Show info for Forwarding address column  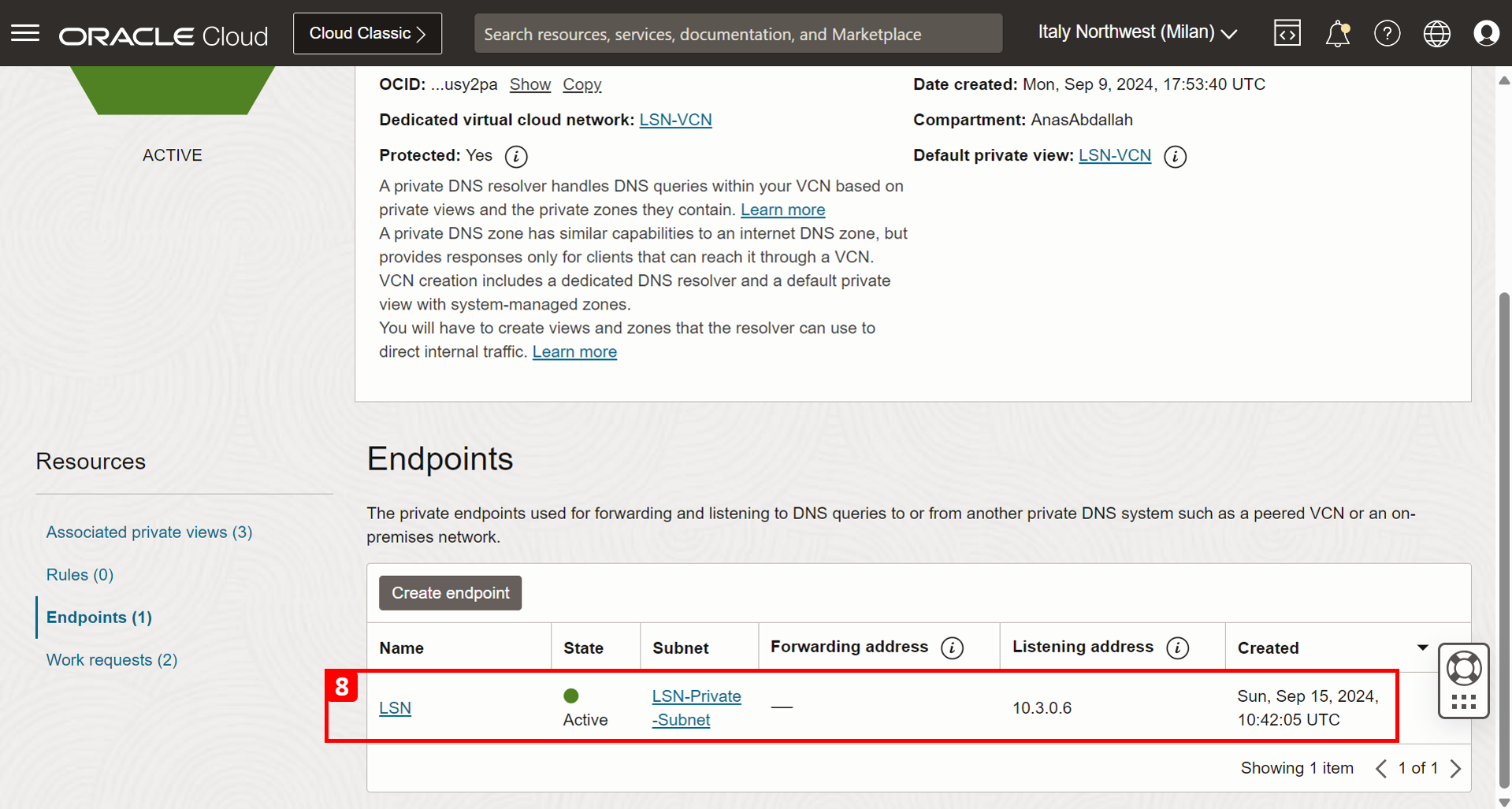(x=952, y=648)
